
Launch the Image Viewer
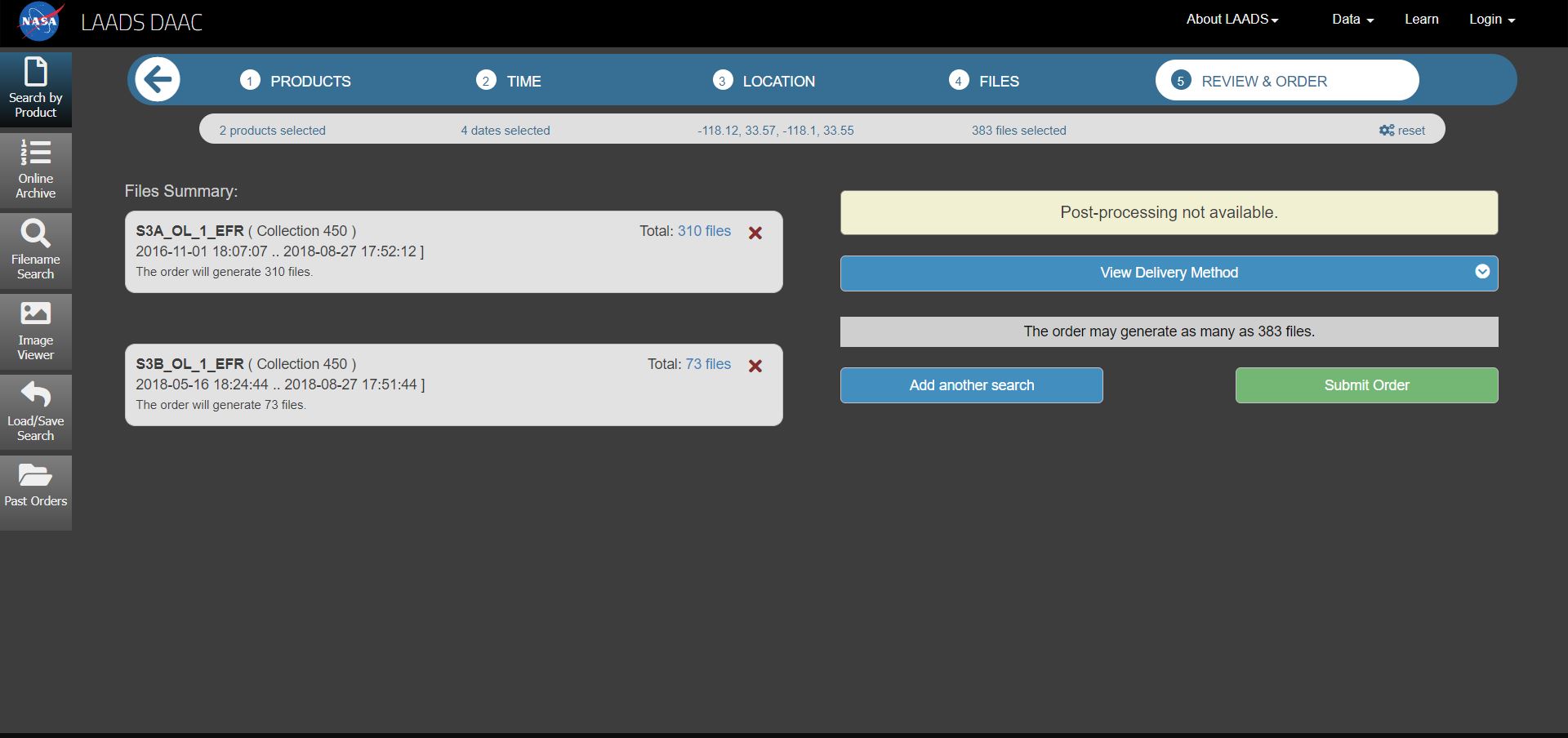coord(36,331)
